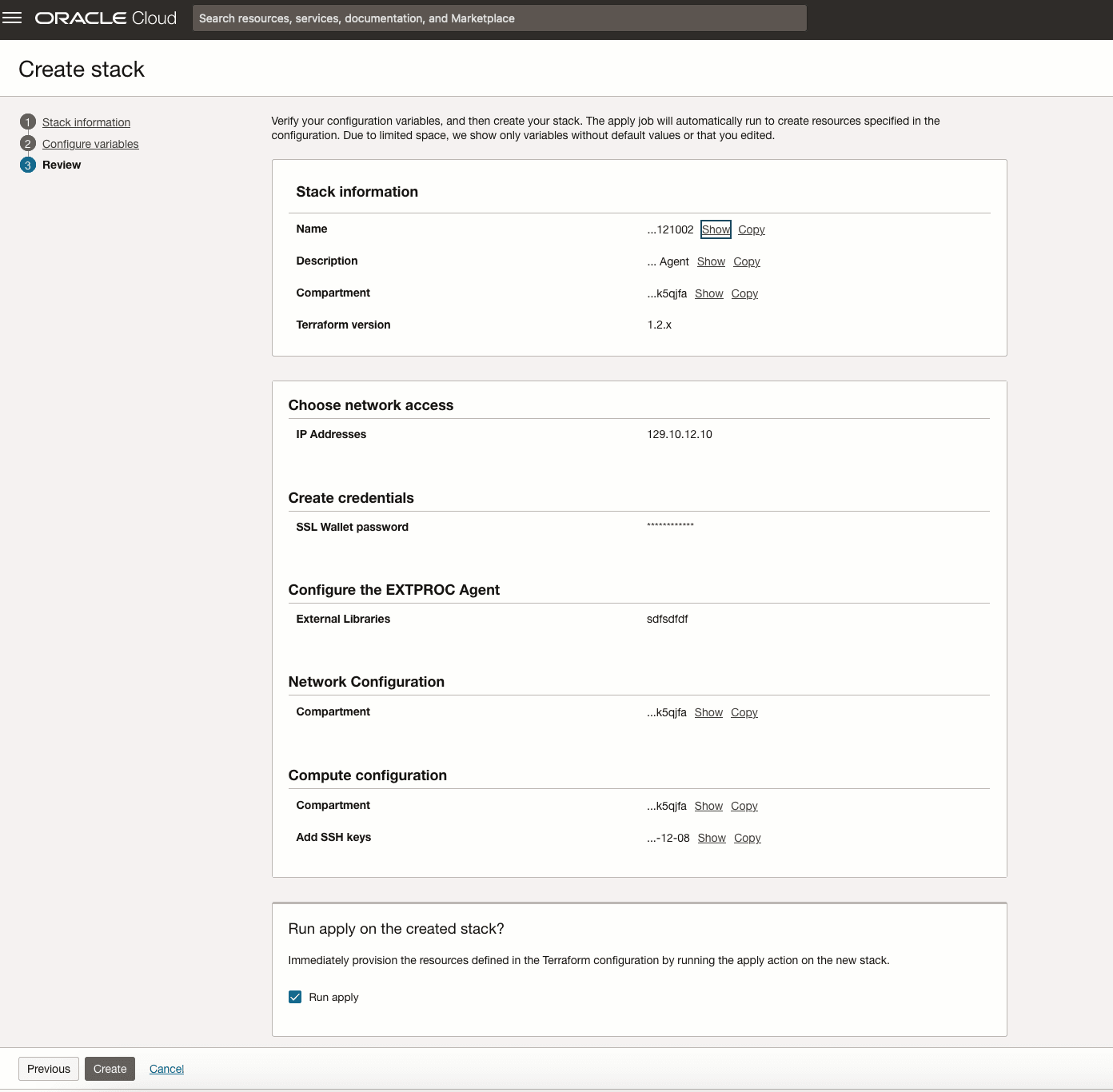Uncheck the Run apply checkbox
Screen dimensions: 1113x1092
click(x=295, y=997)
